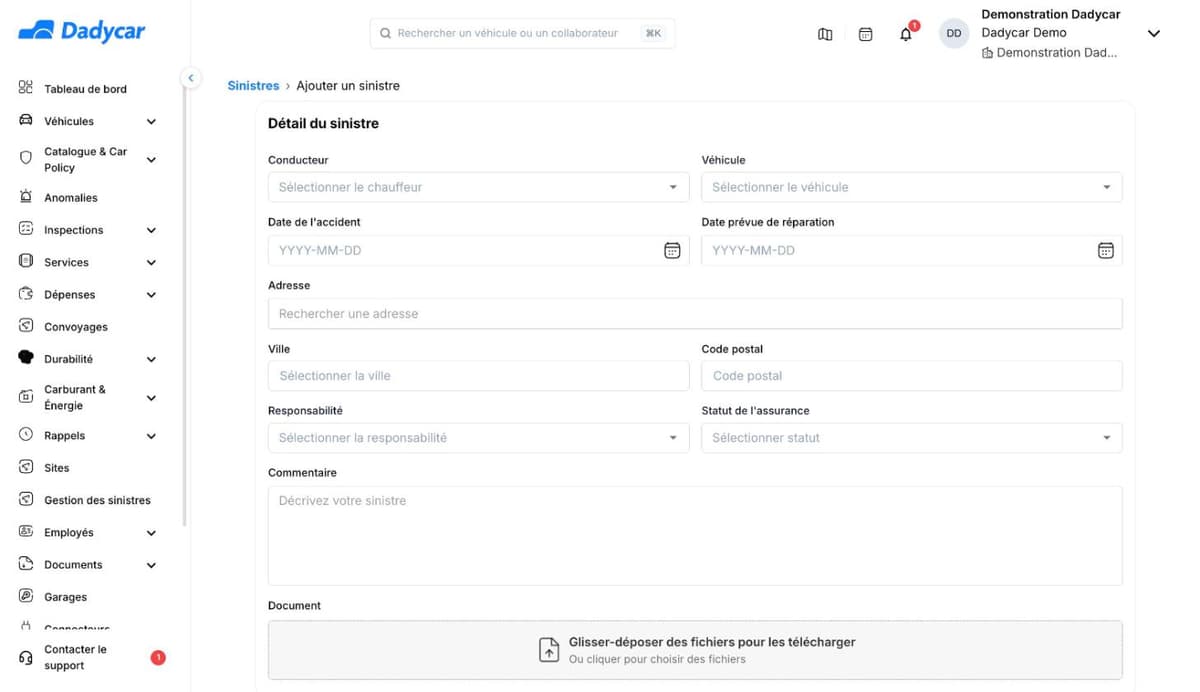Screen dimensions: 1200x692
Task: Click the Documents sidebar icon
Action: click(26, 564)
